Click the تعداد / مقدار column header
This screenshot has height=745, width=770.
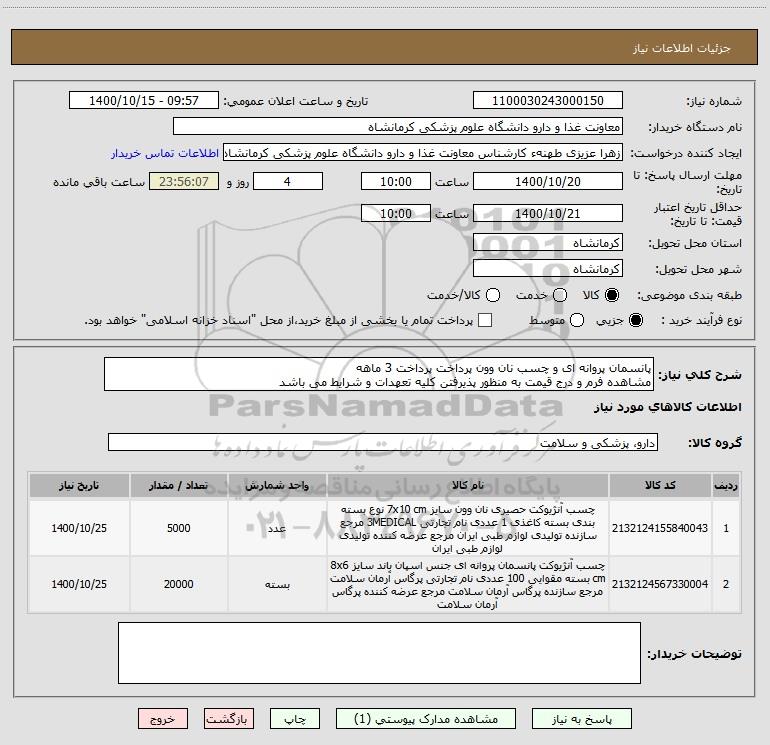[x=178, y=485]
